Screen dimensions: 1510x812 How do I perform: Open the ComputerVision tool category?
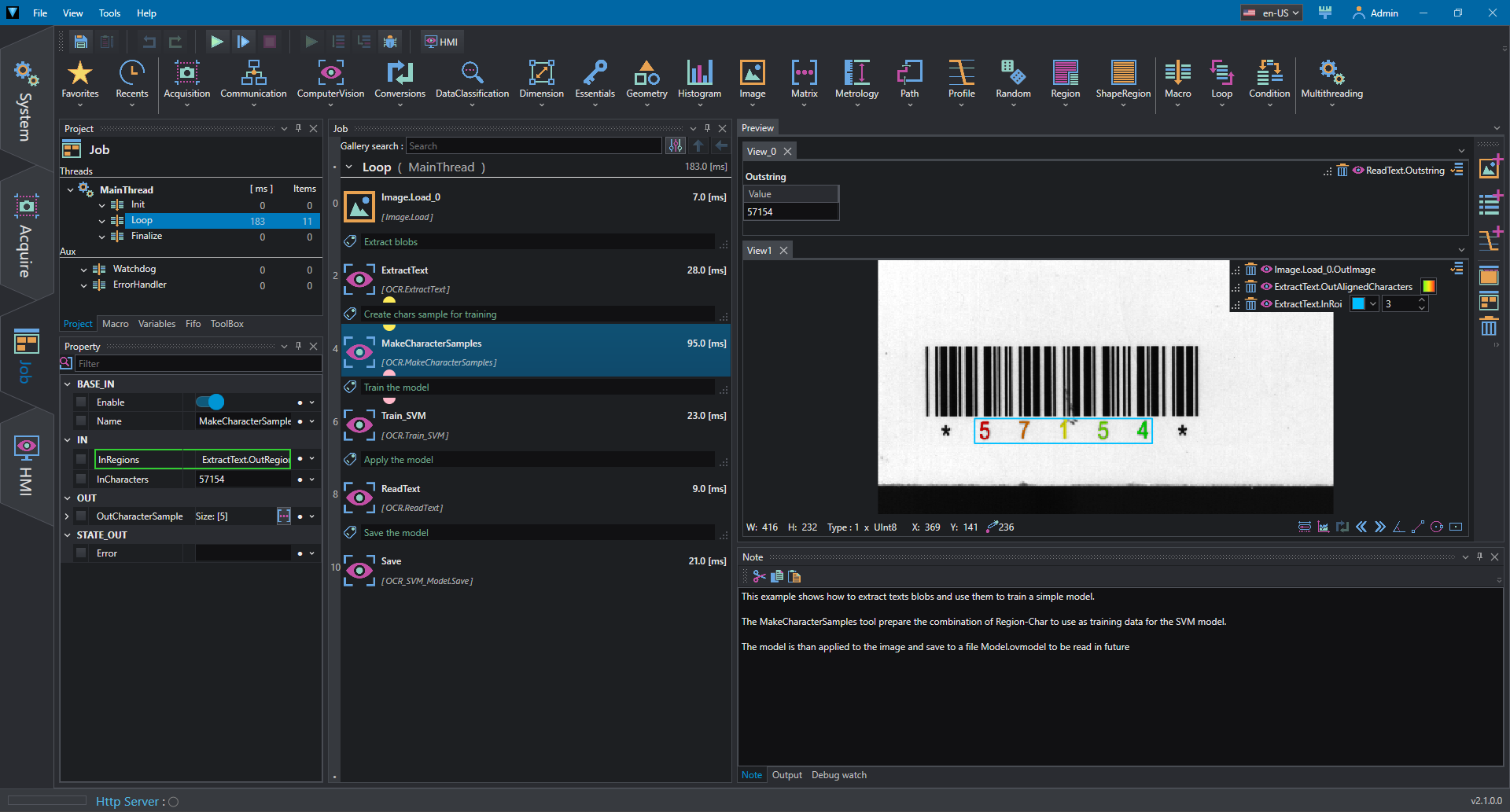[x=330, y=79]
